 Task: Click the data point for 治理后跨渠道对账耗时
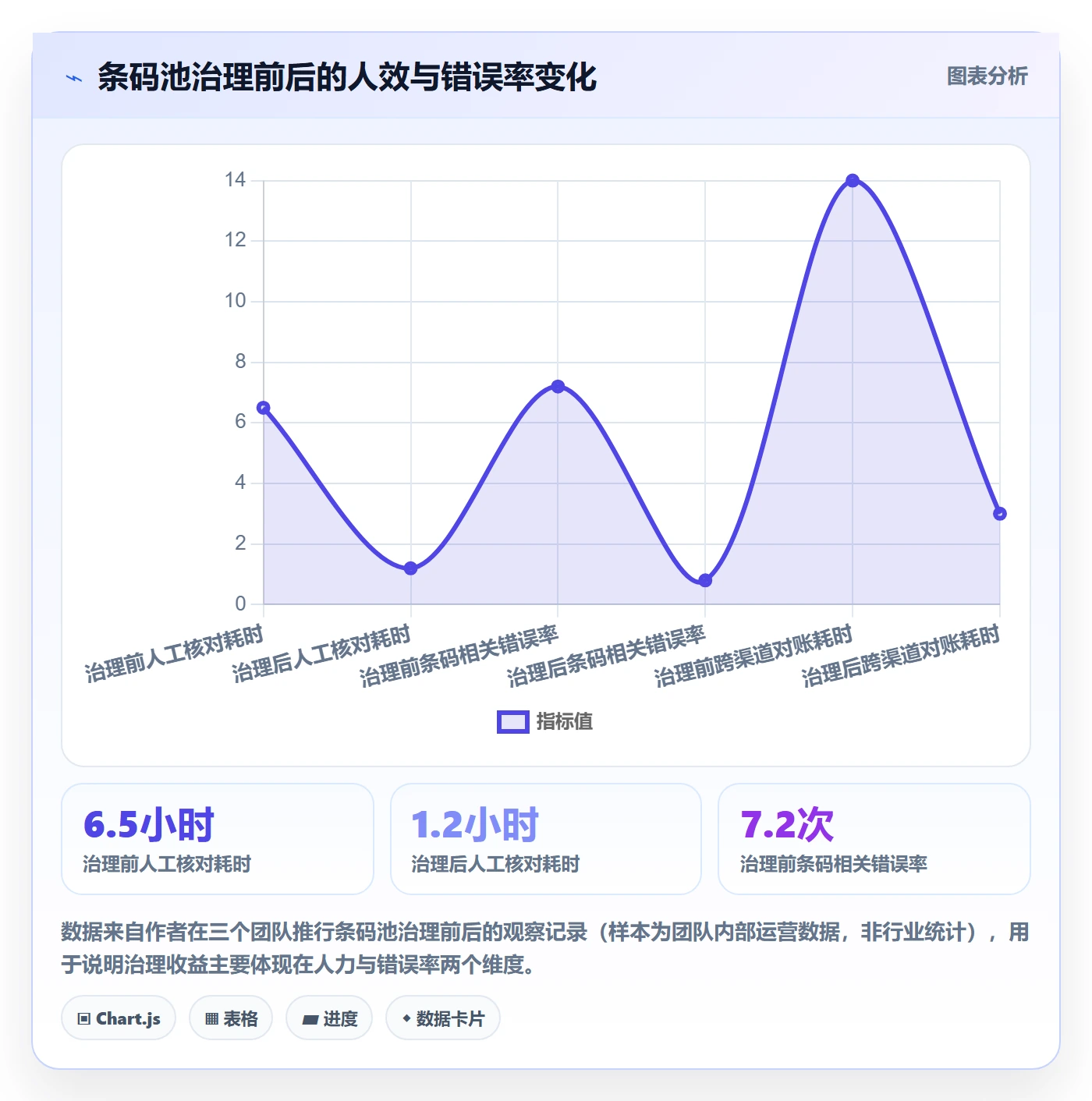[x=1000, y=514]
